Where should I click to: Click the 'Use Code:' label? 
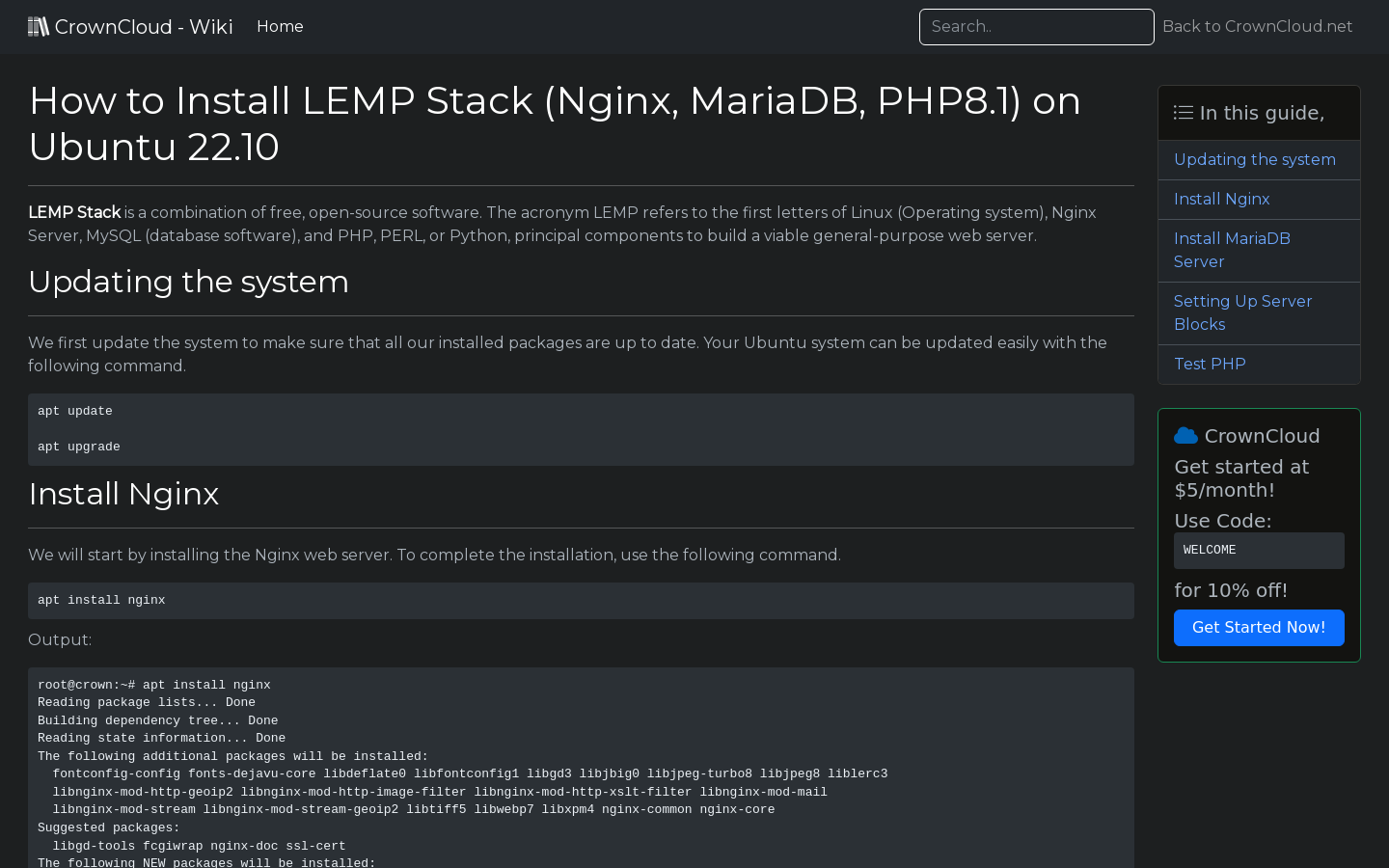point(1223,521)
